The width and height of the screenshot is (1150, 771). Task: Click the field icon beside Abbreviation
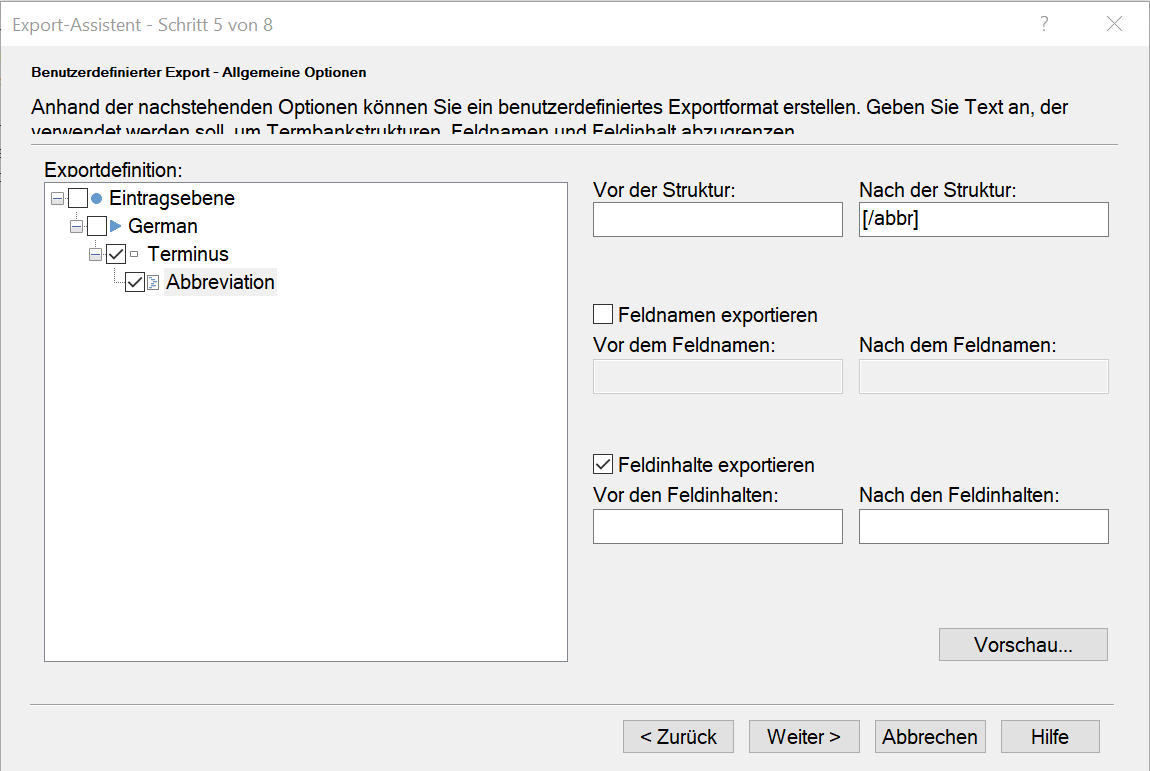click(x=153, y=282)
